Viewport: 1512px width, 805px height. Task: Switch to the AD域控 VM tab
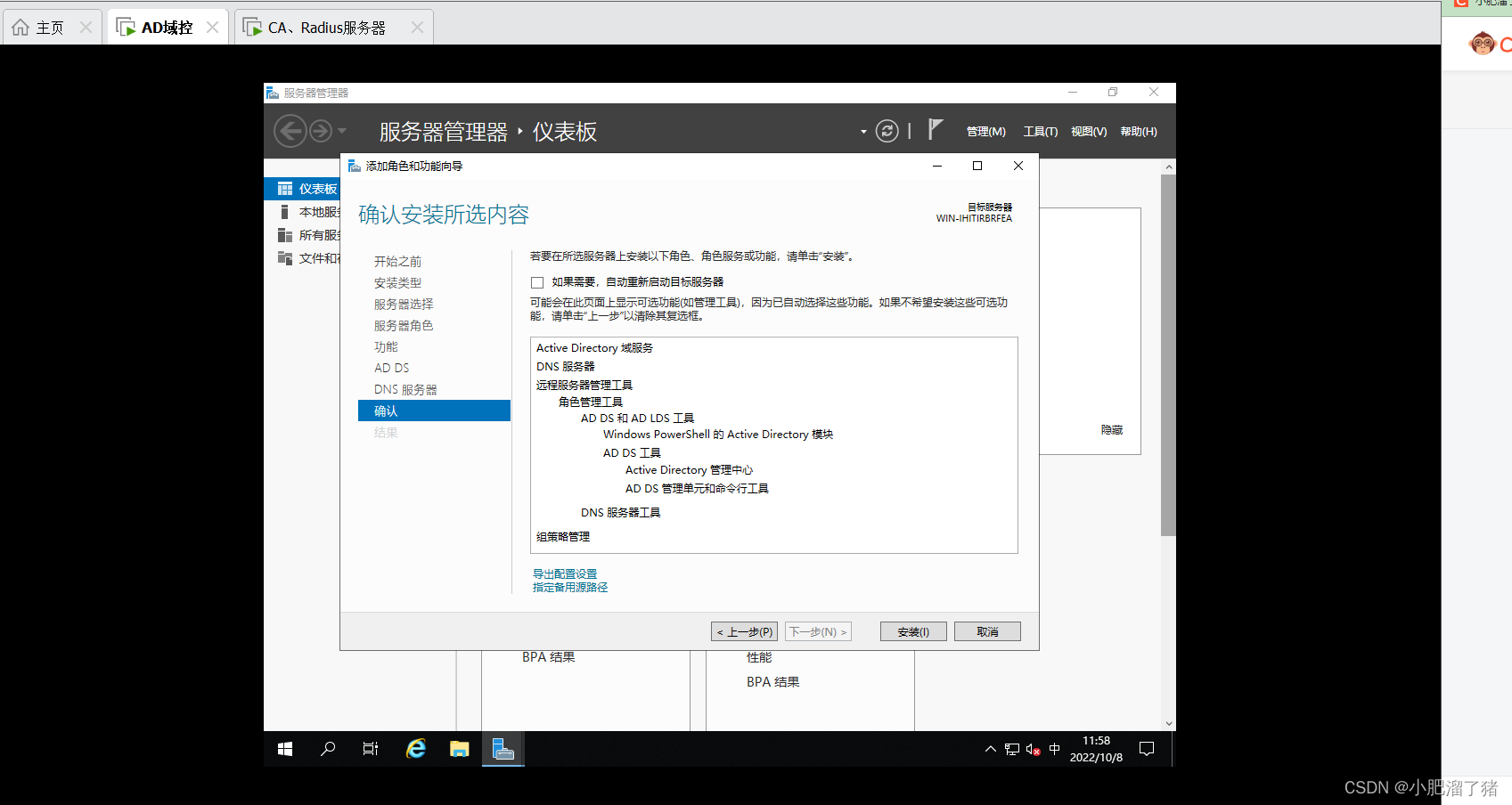167,28
